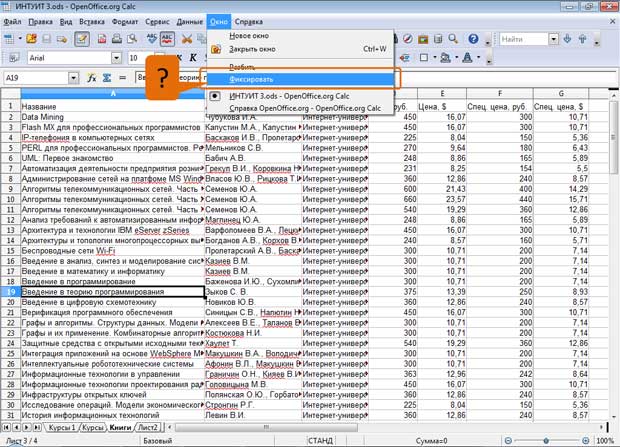Click the last sheet navigation button
The height and width of the screenshot is (447, 620).
point(37,428)
